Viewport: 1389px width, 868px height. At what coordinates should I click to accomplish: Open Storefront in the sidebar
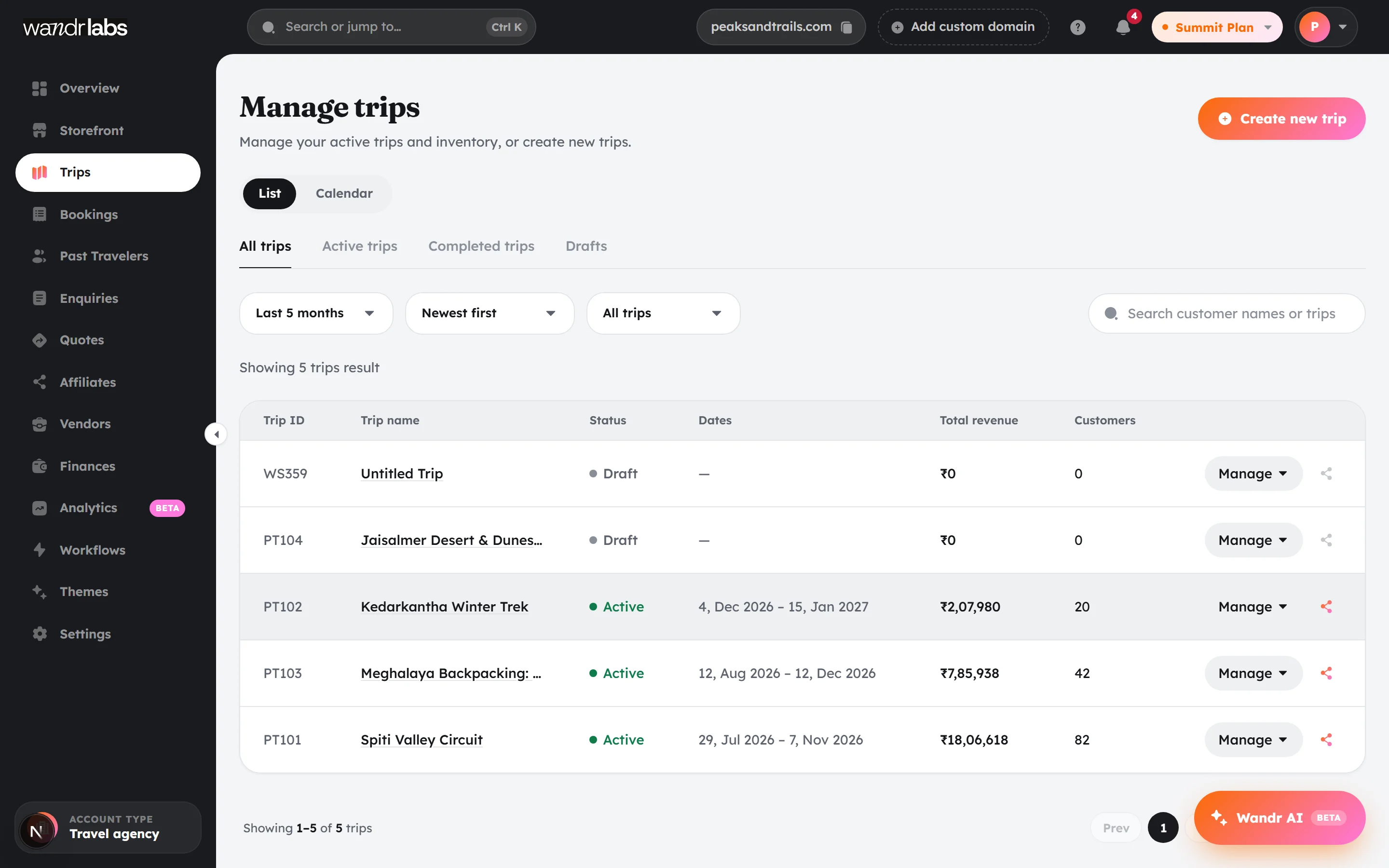108,130
